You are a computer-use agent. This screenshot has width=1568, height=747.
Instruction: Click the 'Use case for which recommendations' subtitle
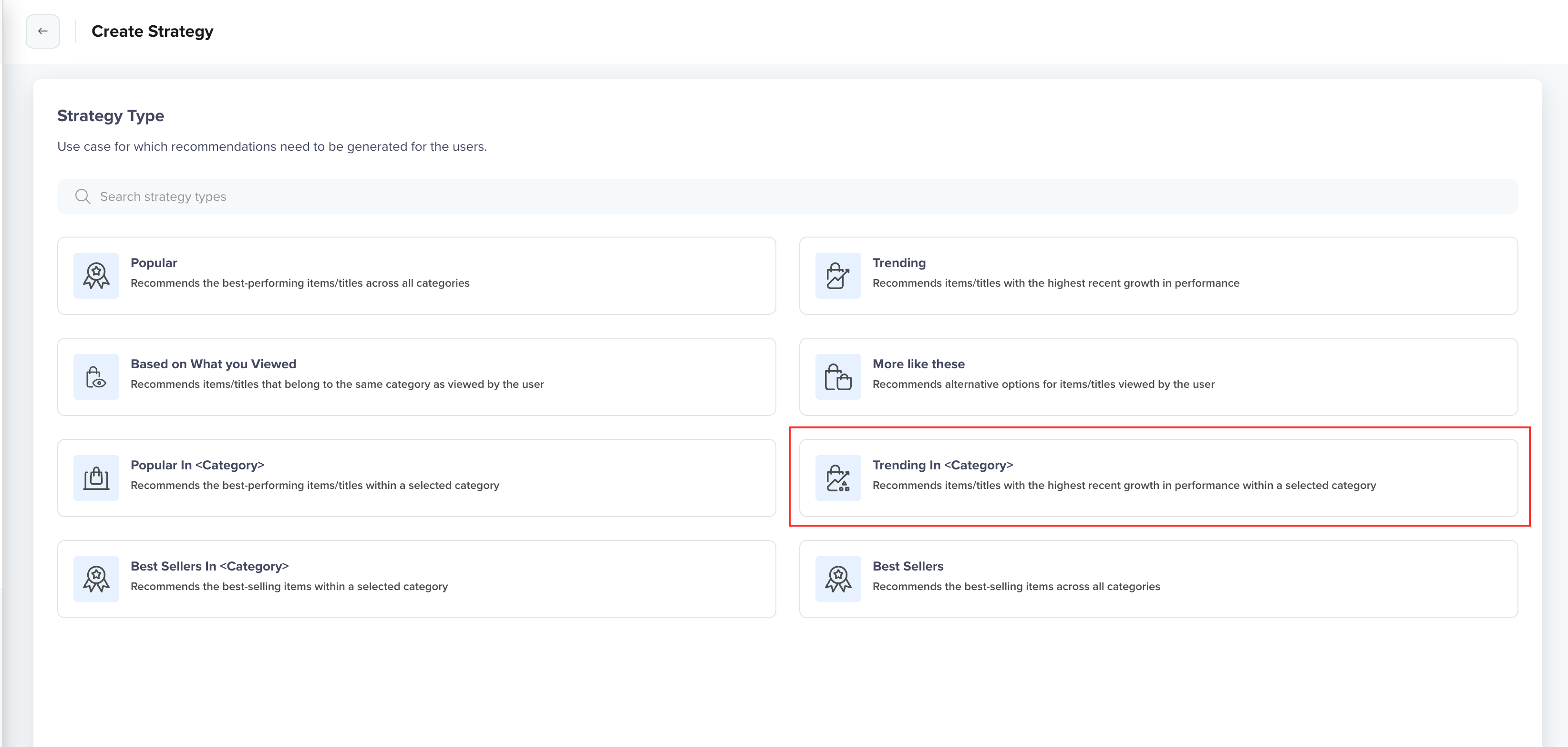pos(272,147)
